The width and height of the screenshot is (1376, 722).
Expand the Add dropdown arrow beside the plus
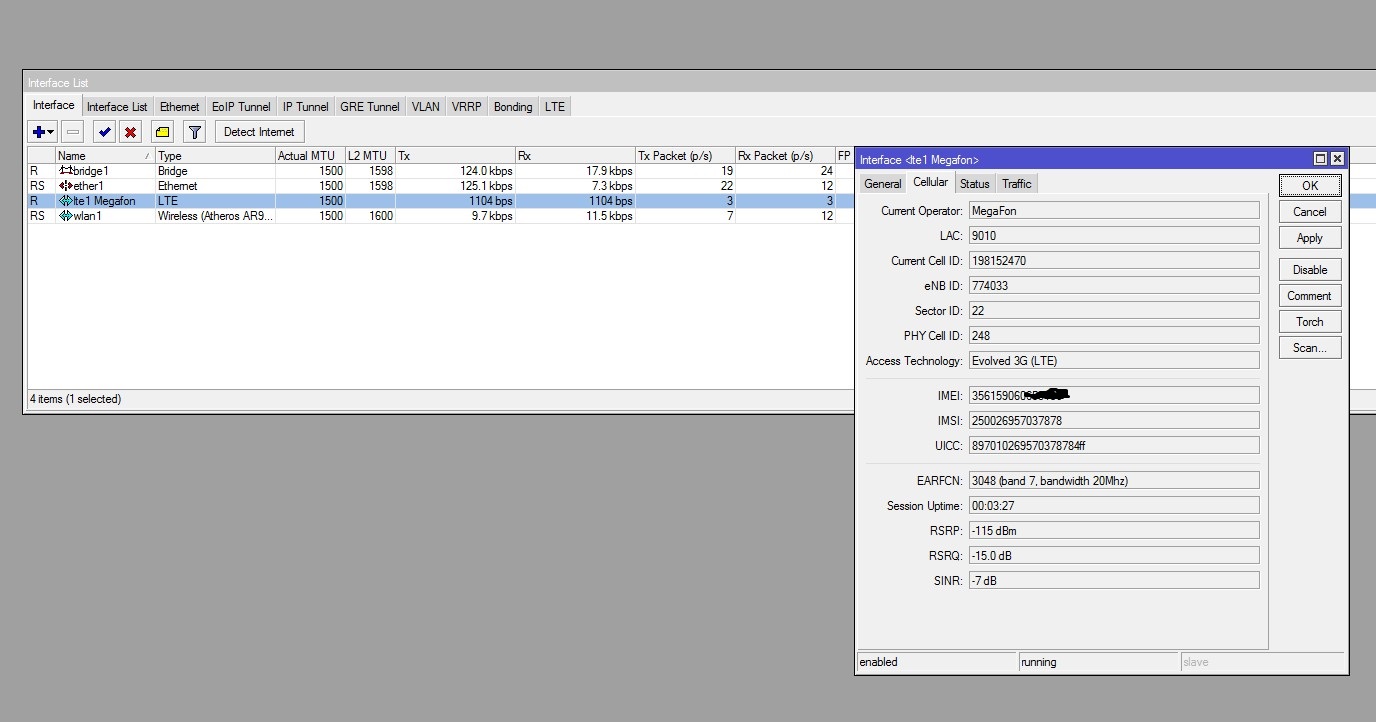pyautogui.click(x=51, y=132)
